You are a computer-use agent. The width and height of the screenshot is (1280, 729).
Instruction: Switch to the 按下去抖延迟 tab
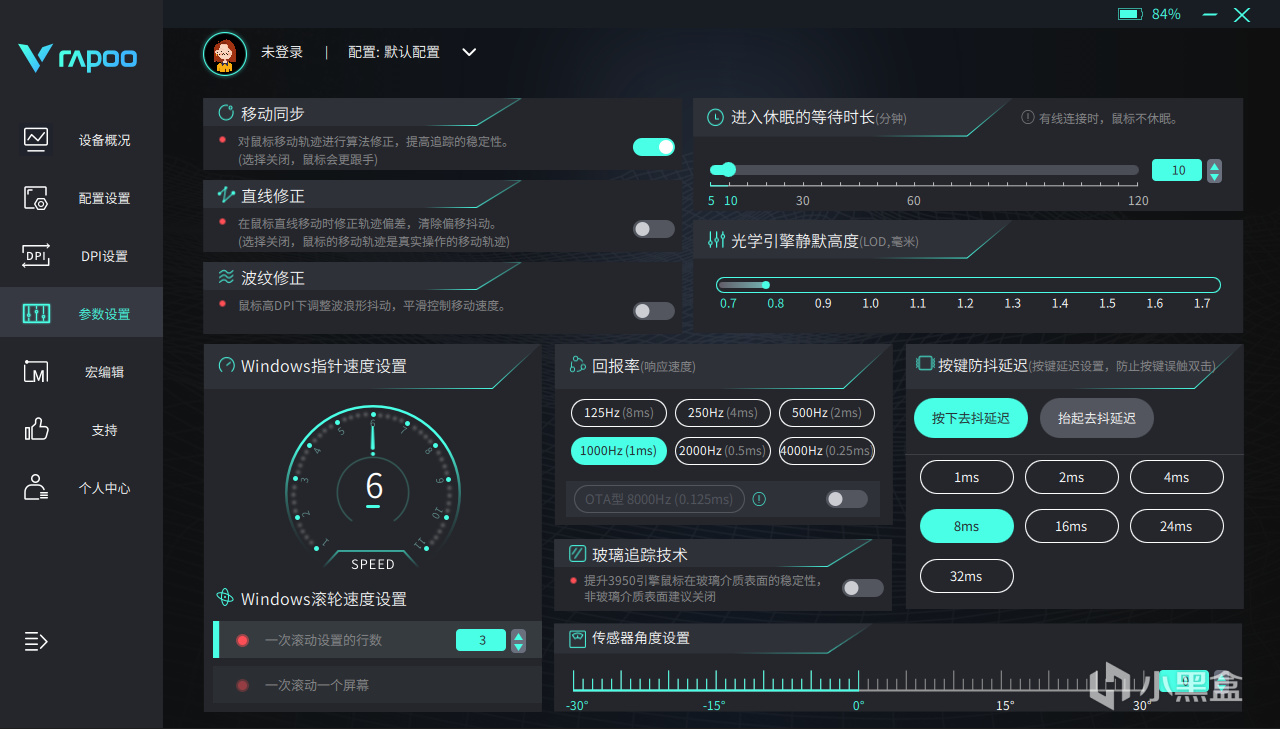point(970,418)
